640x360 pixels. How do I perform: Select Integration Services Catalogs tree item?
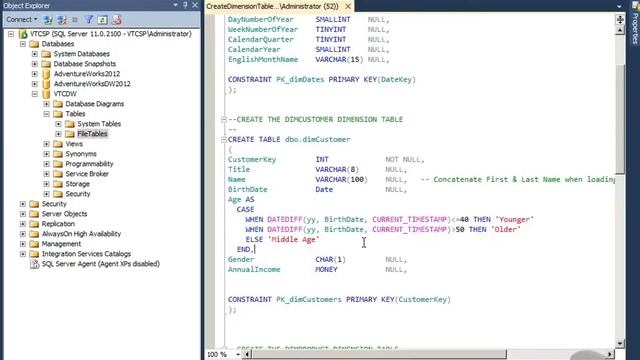point(86,254)
